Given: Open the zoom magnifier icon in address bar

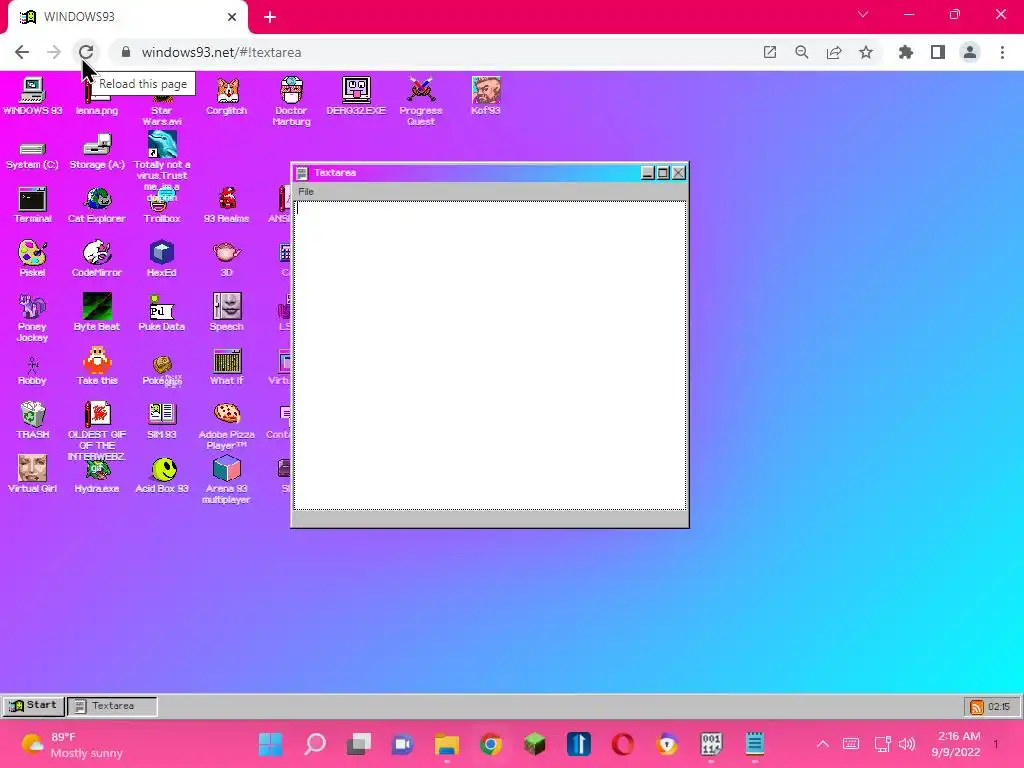Looking at the screenshot, I should (802, 52).
